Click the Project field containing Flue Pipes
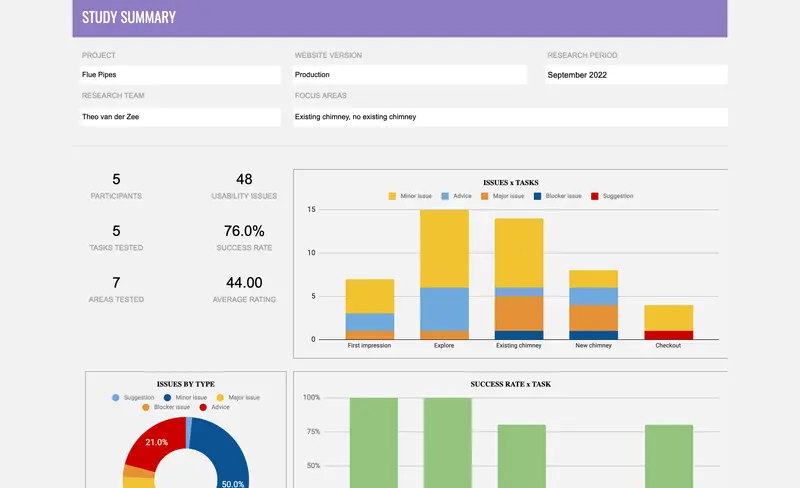The width and height of the screenshot is (800, 488). (x=180, y=75)
